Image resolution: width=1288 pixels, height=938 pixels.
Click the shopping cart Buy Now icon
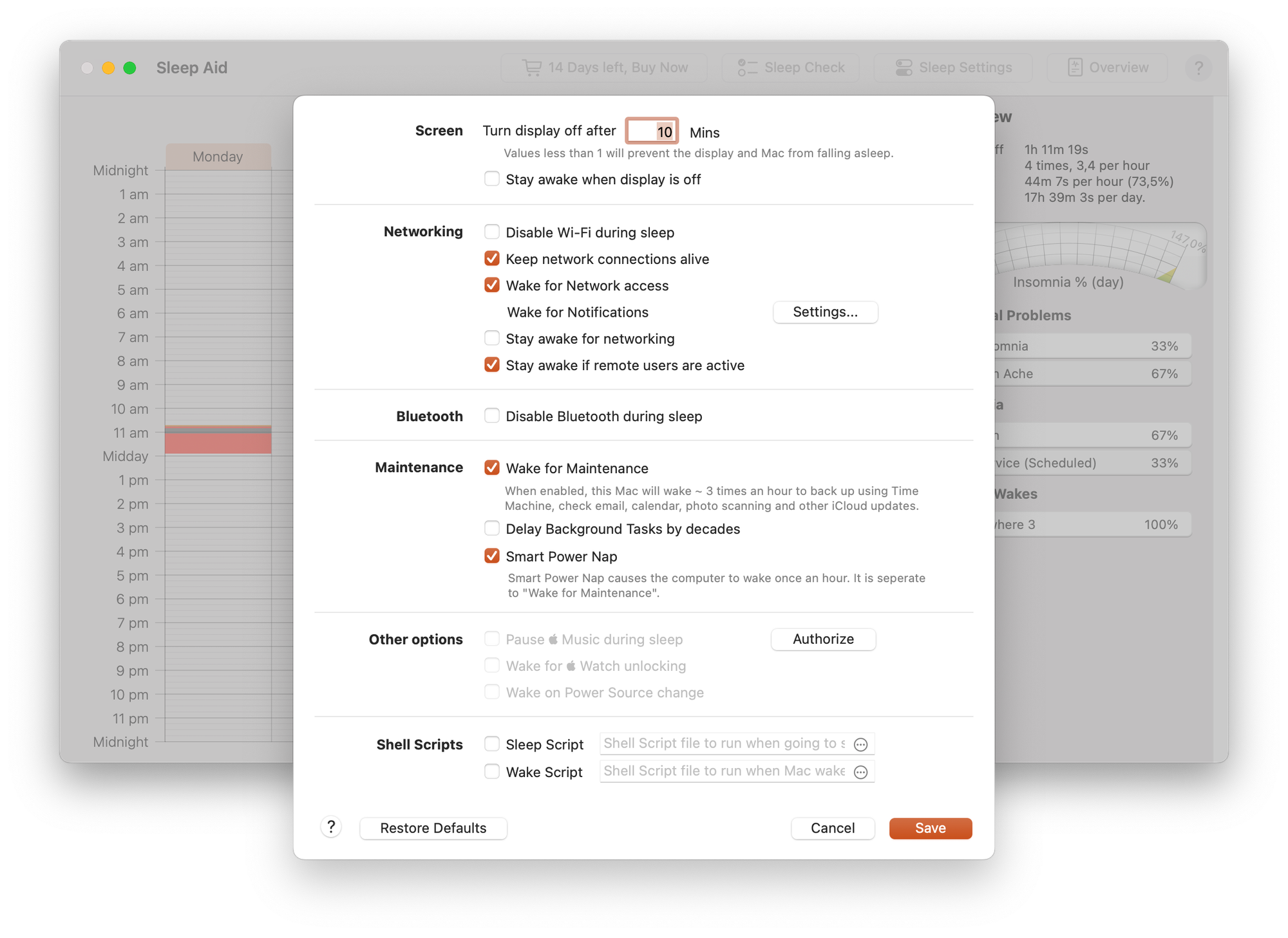pos(532,68)
